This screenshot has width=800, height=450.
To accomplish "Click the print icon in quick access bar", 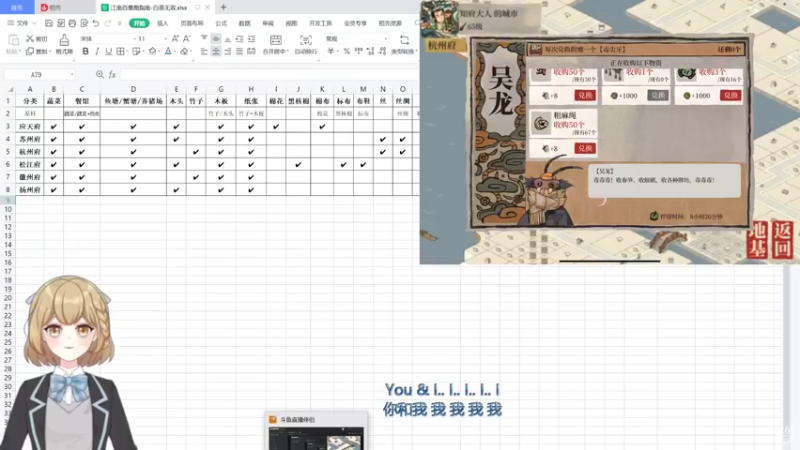I will pyautogui.click(x=72, y=23).
